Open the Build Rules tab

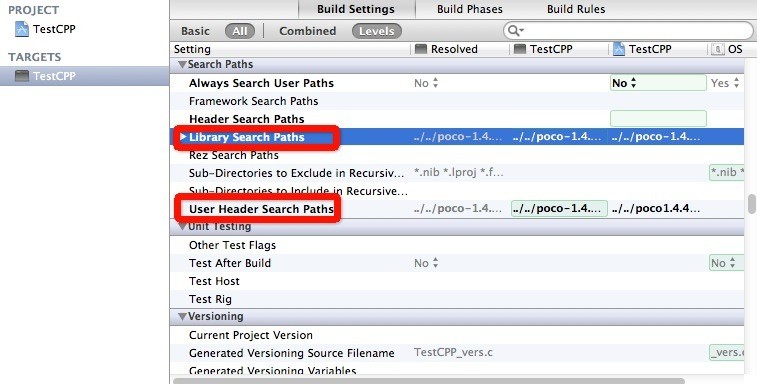point(576,9)
